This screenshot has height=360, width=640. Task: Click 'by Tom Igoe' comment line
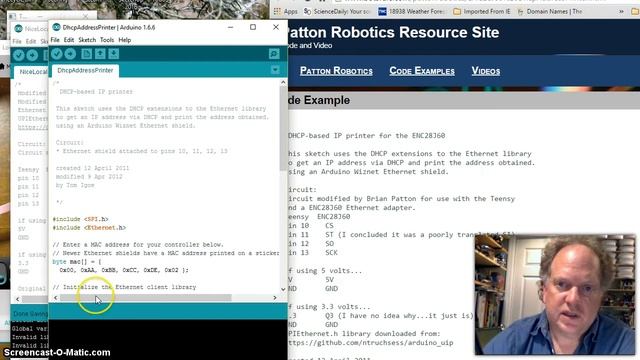tap(75, 185)
